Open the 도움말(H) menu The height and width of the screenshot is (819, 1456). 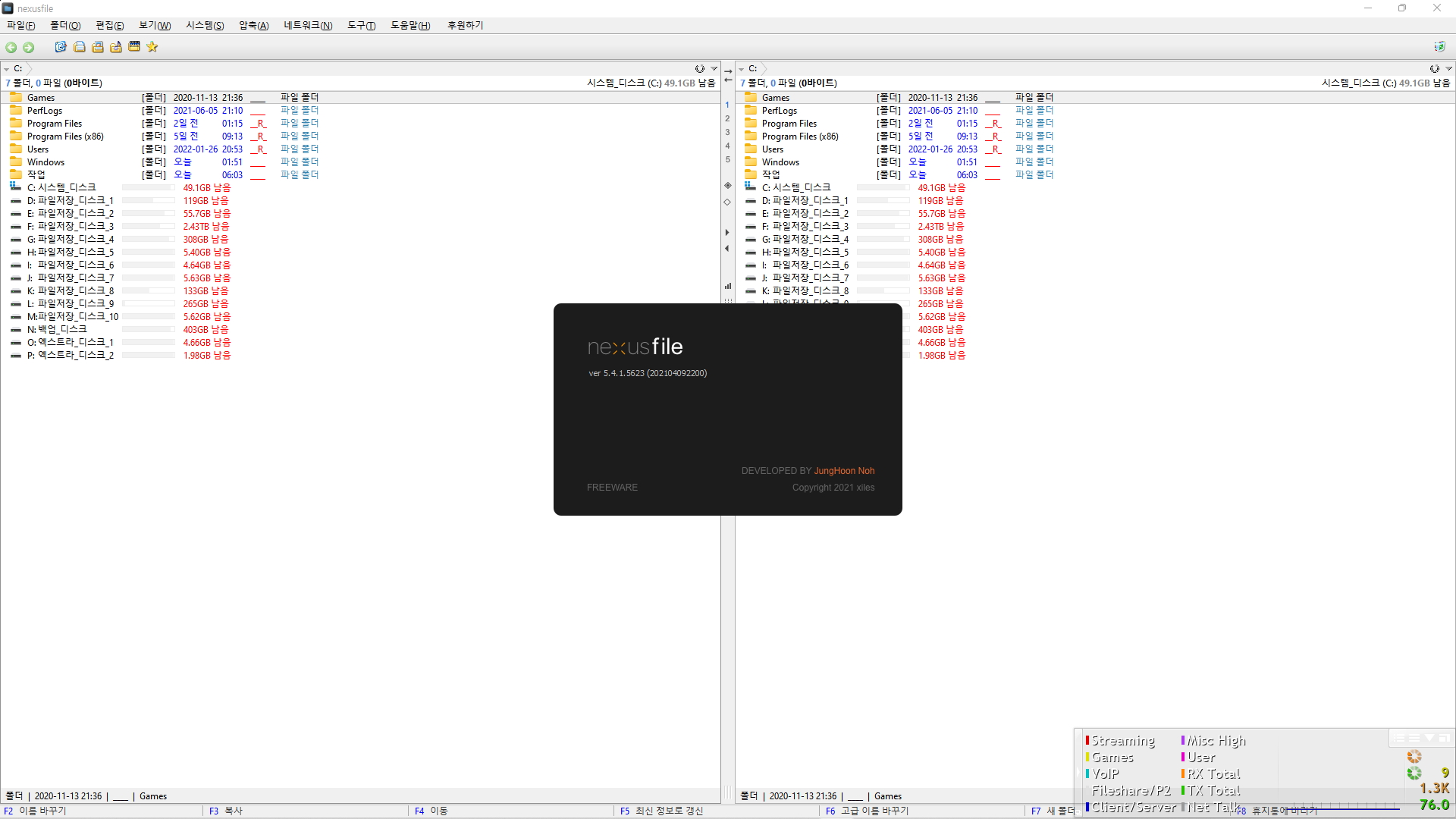[410, 26]
